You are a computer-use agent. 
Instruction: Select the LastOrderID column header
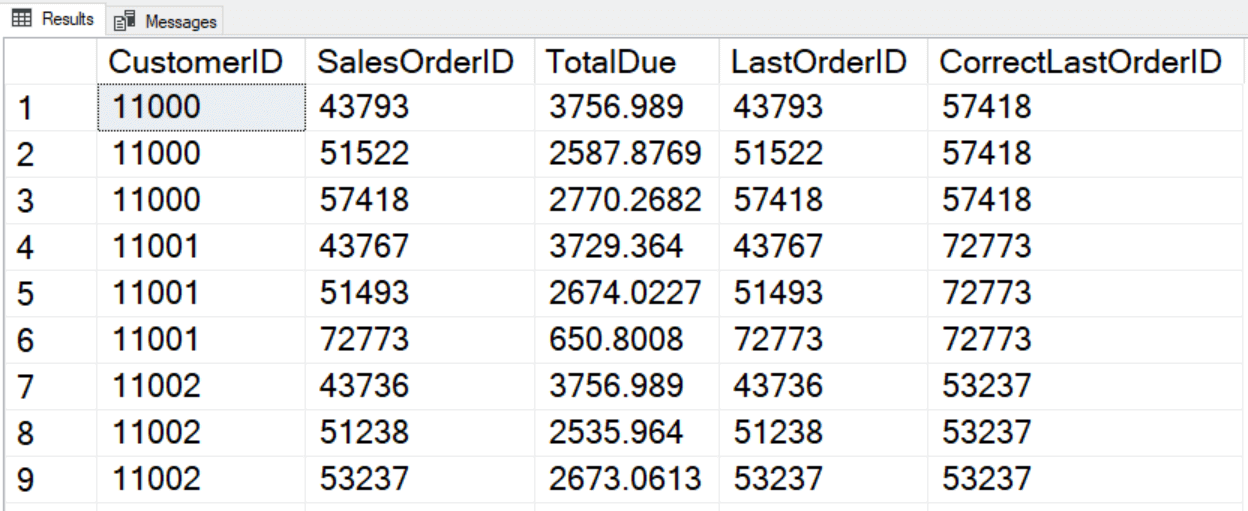(x=819, y=62)
